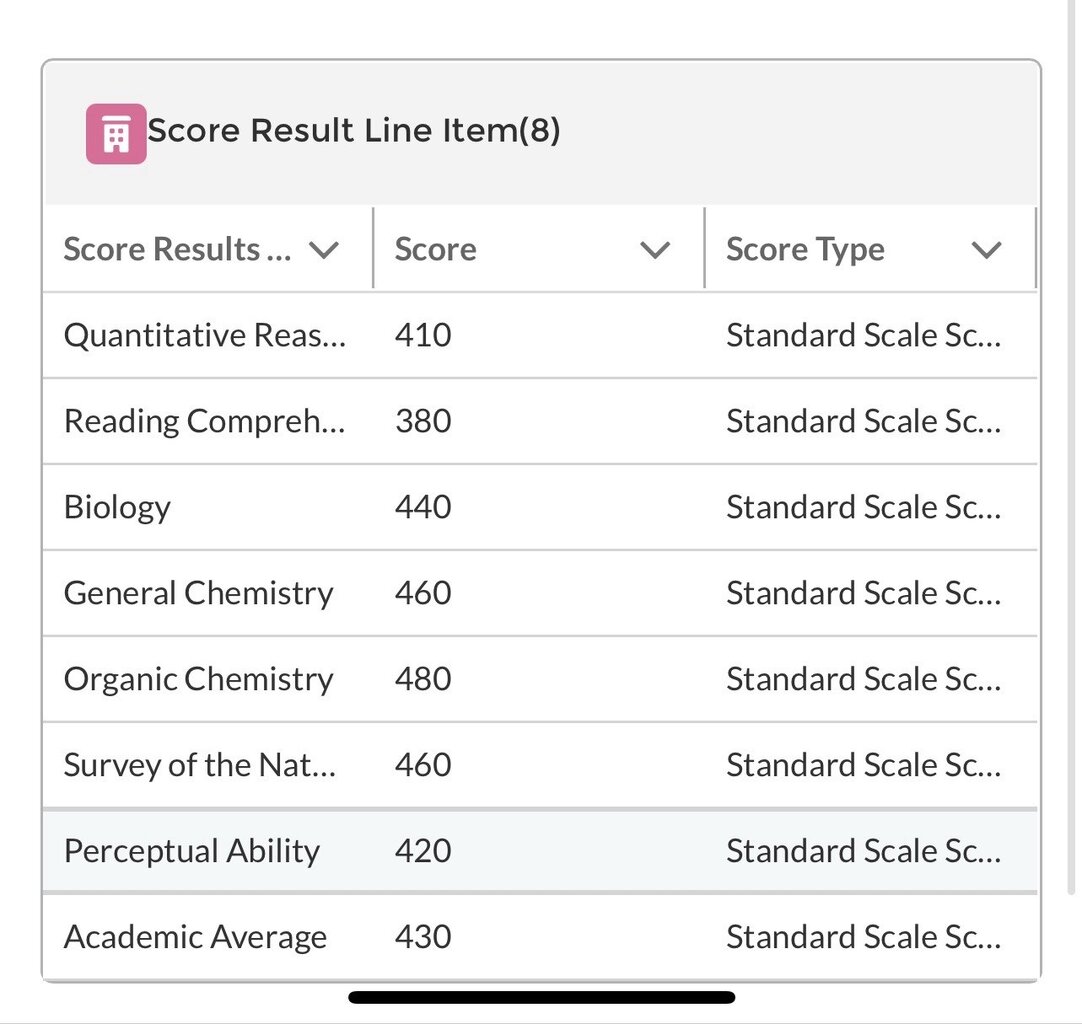Click the Score Result Line Item(8) title

(x=354, y=131)
